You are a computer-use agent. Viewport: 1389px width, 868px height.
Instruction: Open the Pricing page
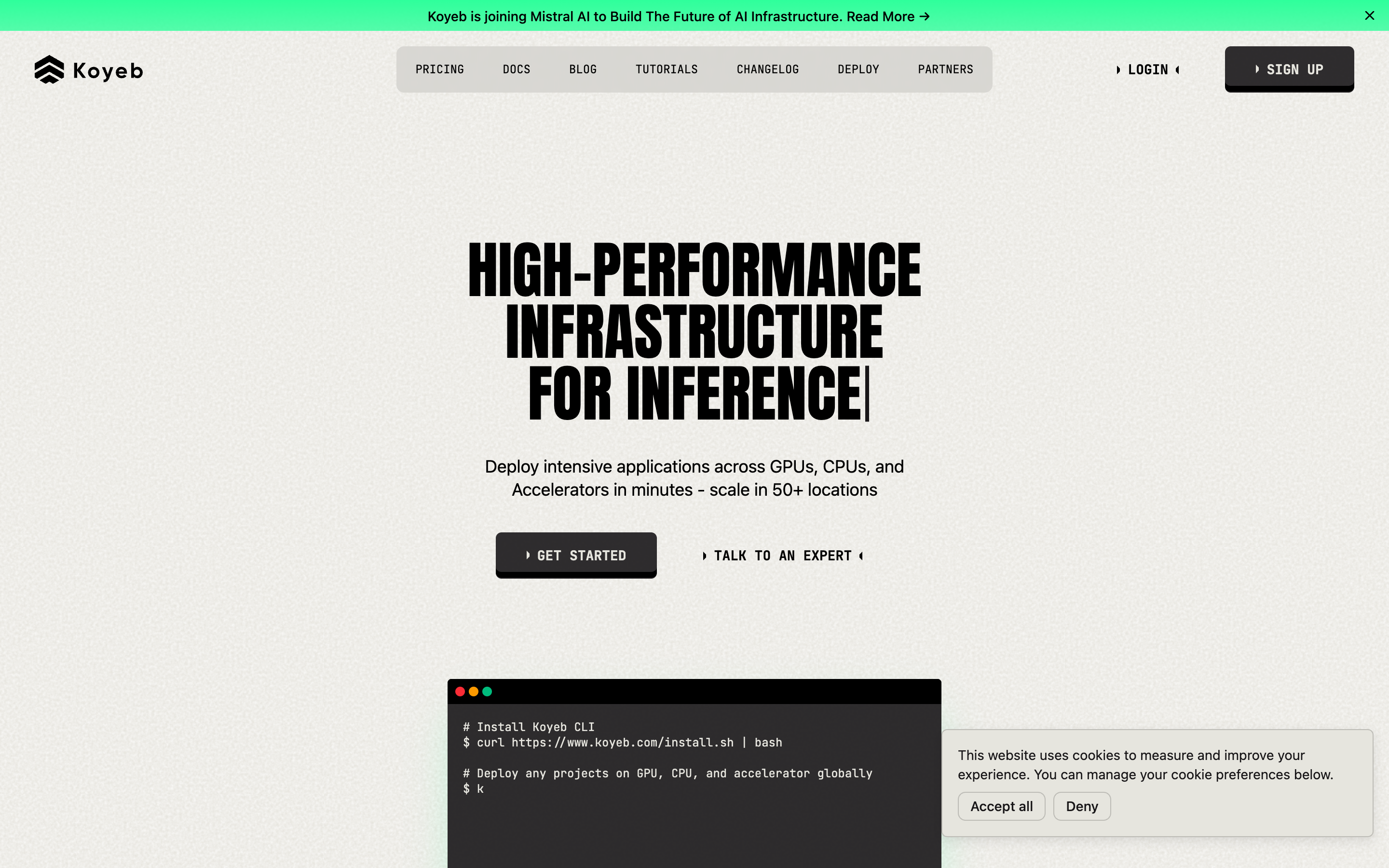440,69
